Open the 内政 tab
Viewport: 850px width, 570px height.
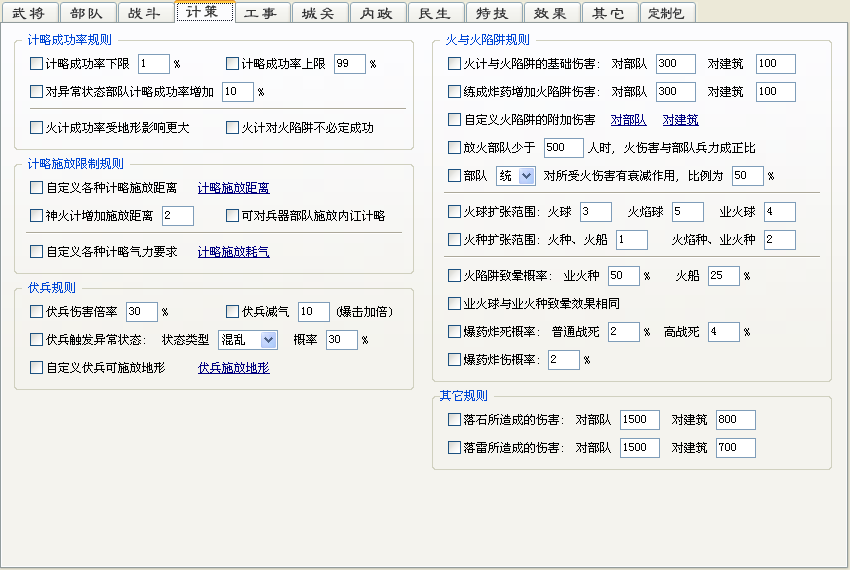click(x=377, y=12)
